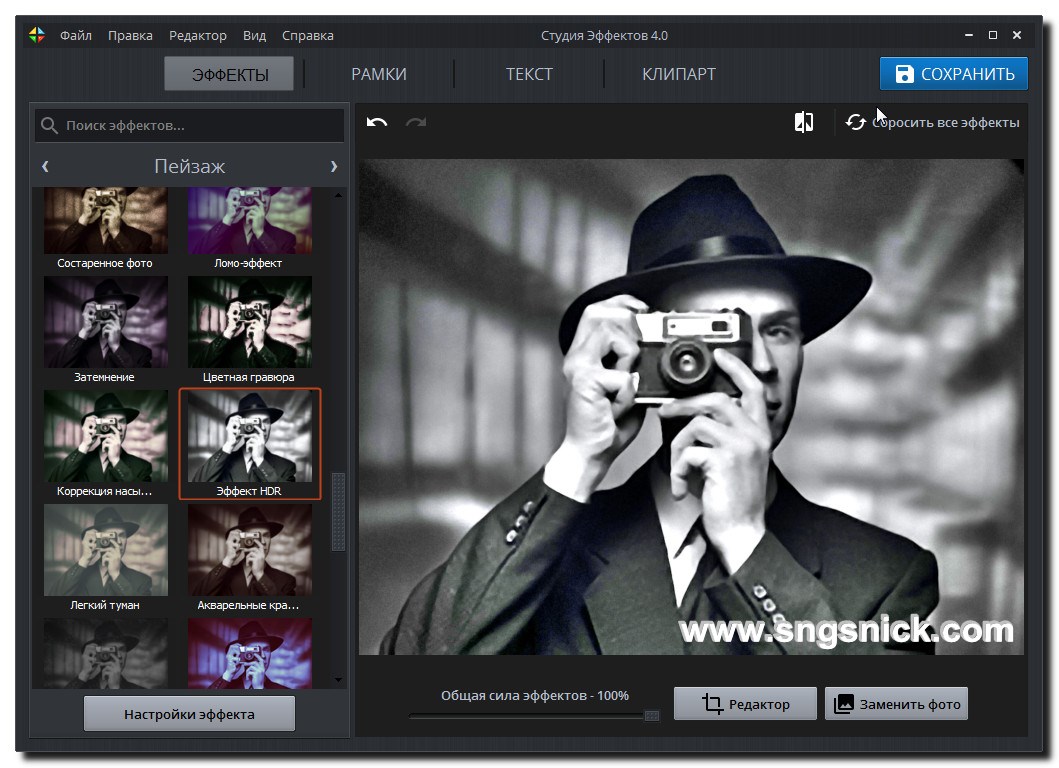Switch to the ЭФФЕКТЫ tab
Image resolution: width=1059 pixels, height=768 pixels.
tap(230, 74)
